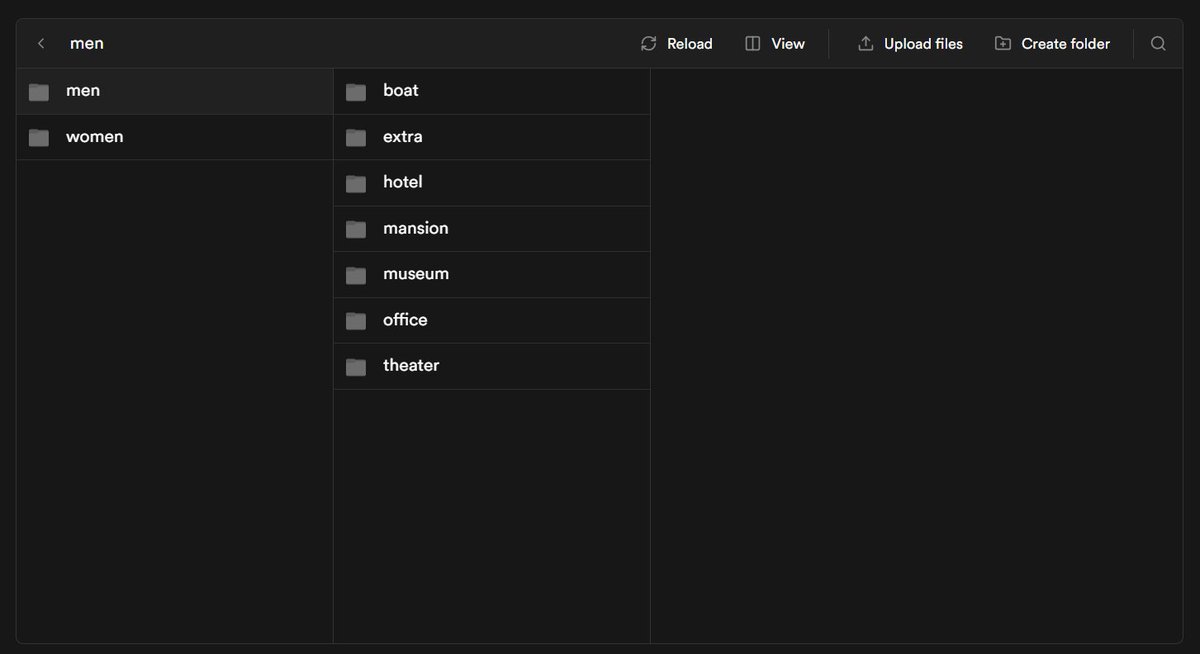Click the folder icon beside boat
Screen dimensions: 1200x654
point(356,92)
